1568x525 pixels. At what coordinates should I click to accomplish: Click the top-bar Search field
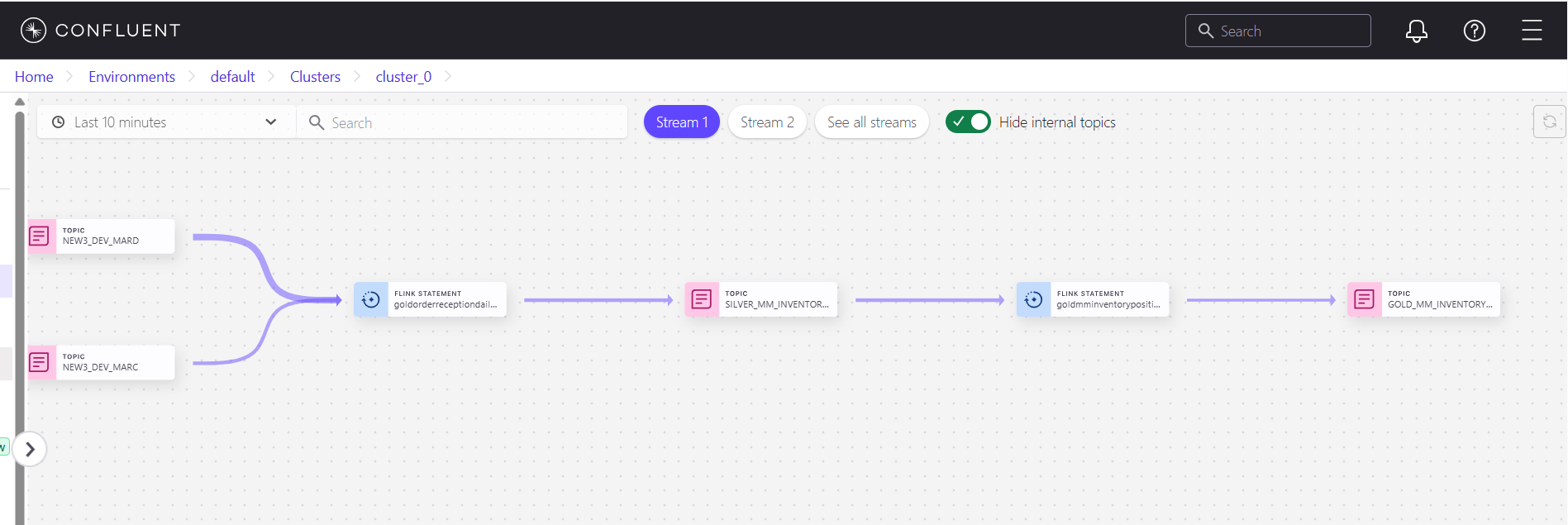(x=1278, y=31)
